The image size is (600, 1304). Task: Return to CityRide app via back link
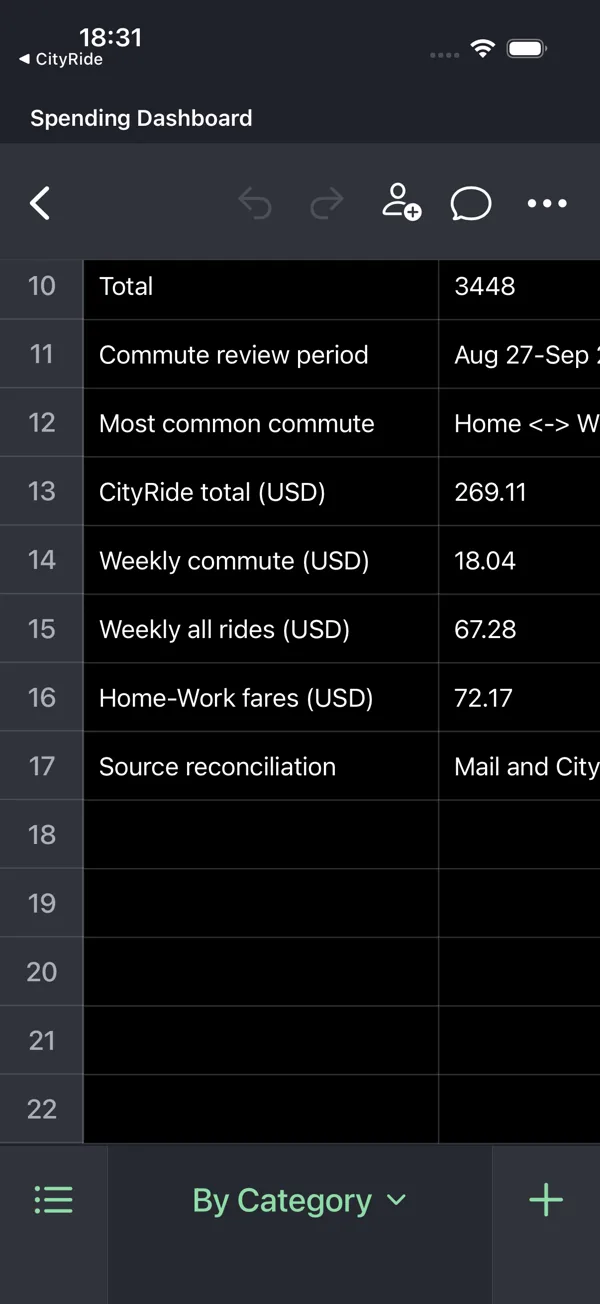pos(61,59)
